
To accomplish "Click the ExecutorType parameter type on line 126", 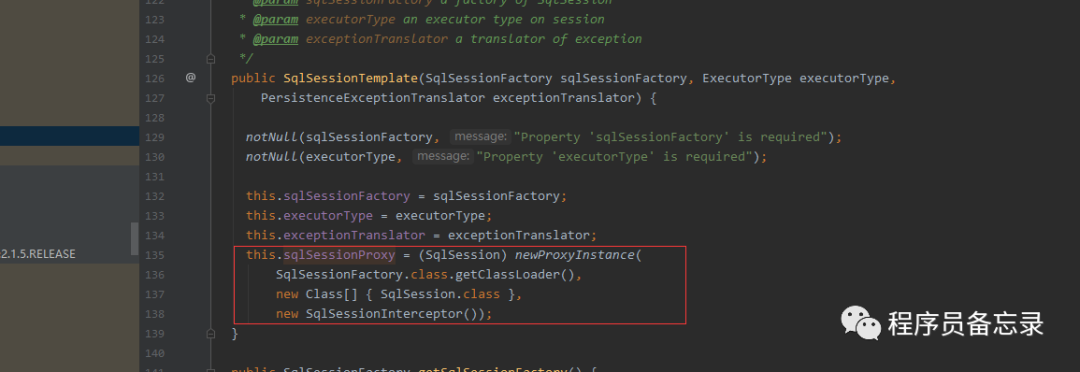I will point(747,79).
